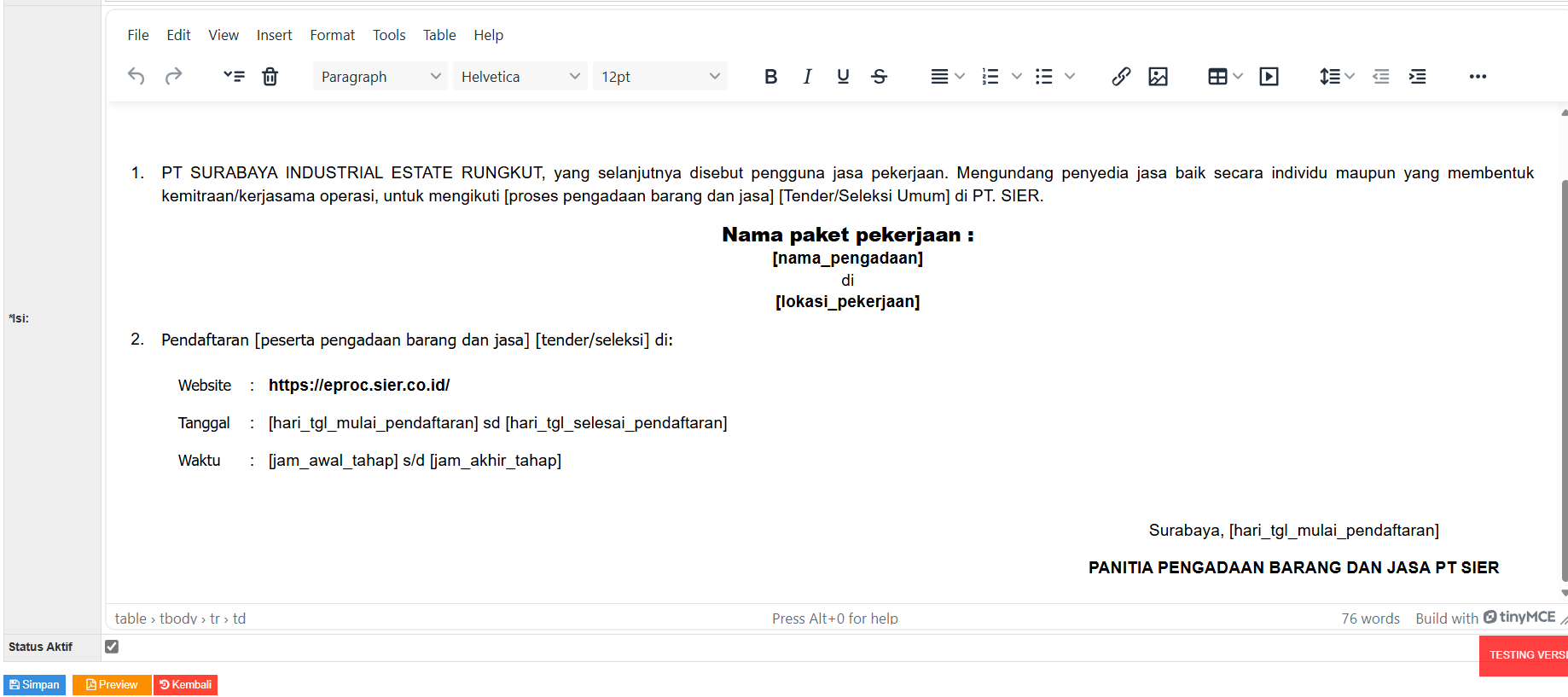Viewport: 1568px width, 697px height.
Task: Open the Table menu
Action: (438, 35)
